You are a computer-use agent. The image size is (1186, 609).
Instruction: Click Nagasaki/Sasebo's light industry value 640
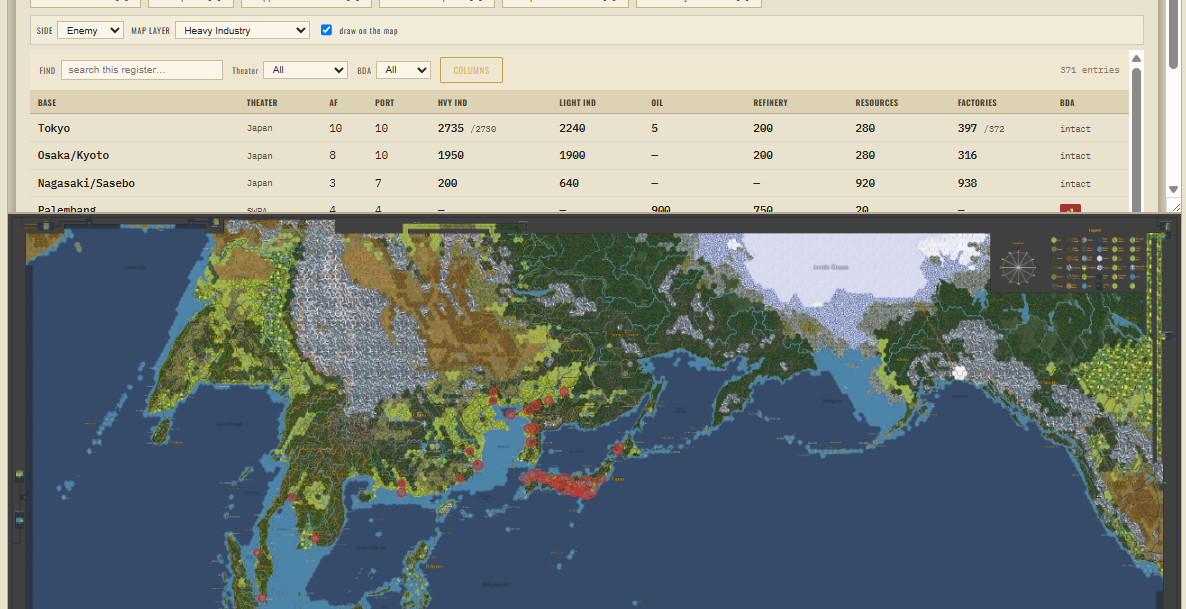pyautogui.click(x=570, y=183)
